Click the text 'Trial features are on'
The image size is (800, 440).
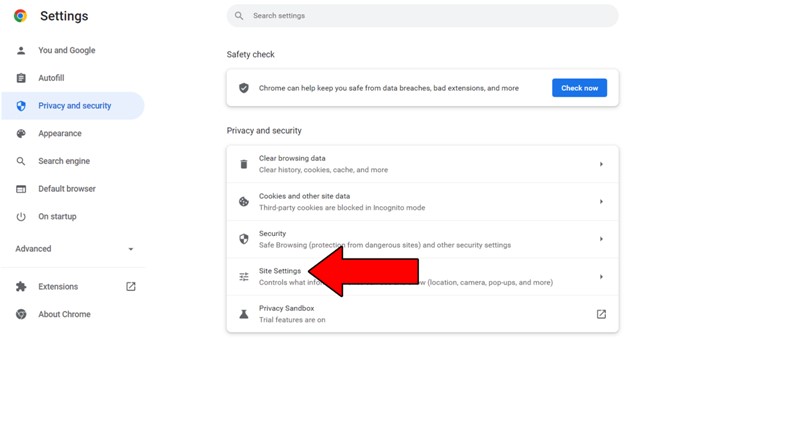click(292, 320)
